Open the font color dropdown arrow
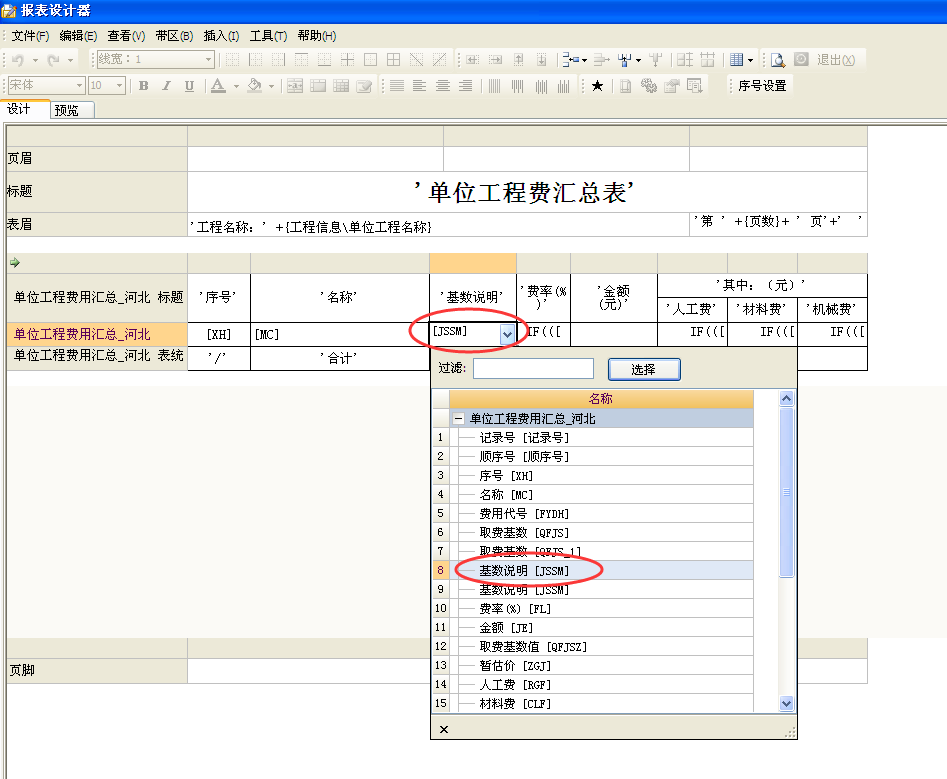Image resolution: width=947 pixels, height=779 pixels. click(x=236, y=86)
